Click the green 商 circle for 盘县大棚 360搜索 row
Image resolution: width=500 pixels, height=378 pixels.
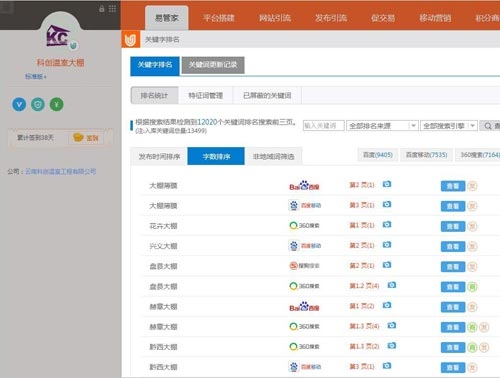[x=472, y=287]
